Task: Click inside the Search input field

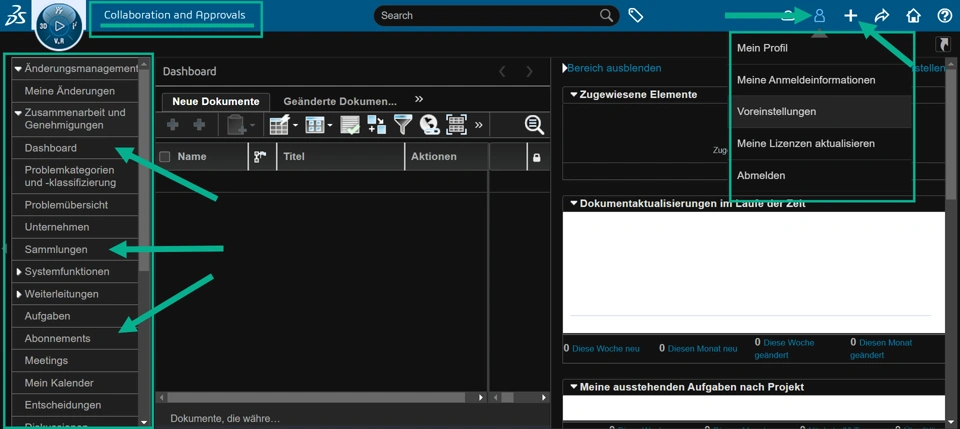Action: pyautogui.click(x=487, y=15)
